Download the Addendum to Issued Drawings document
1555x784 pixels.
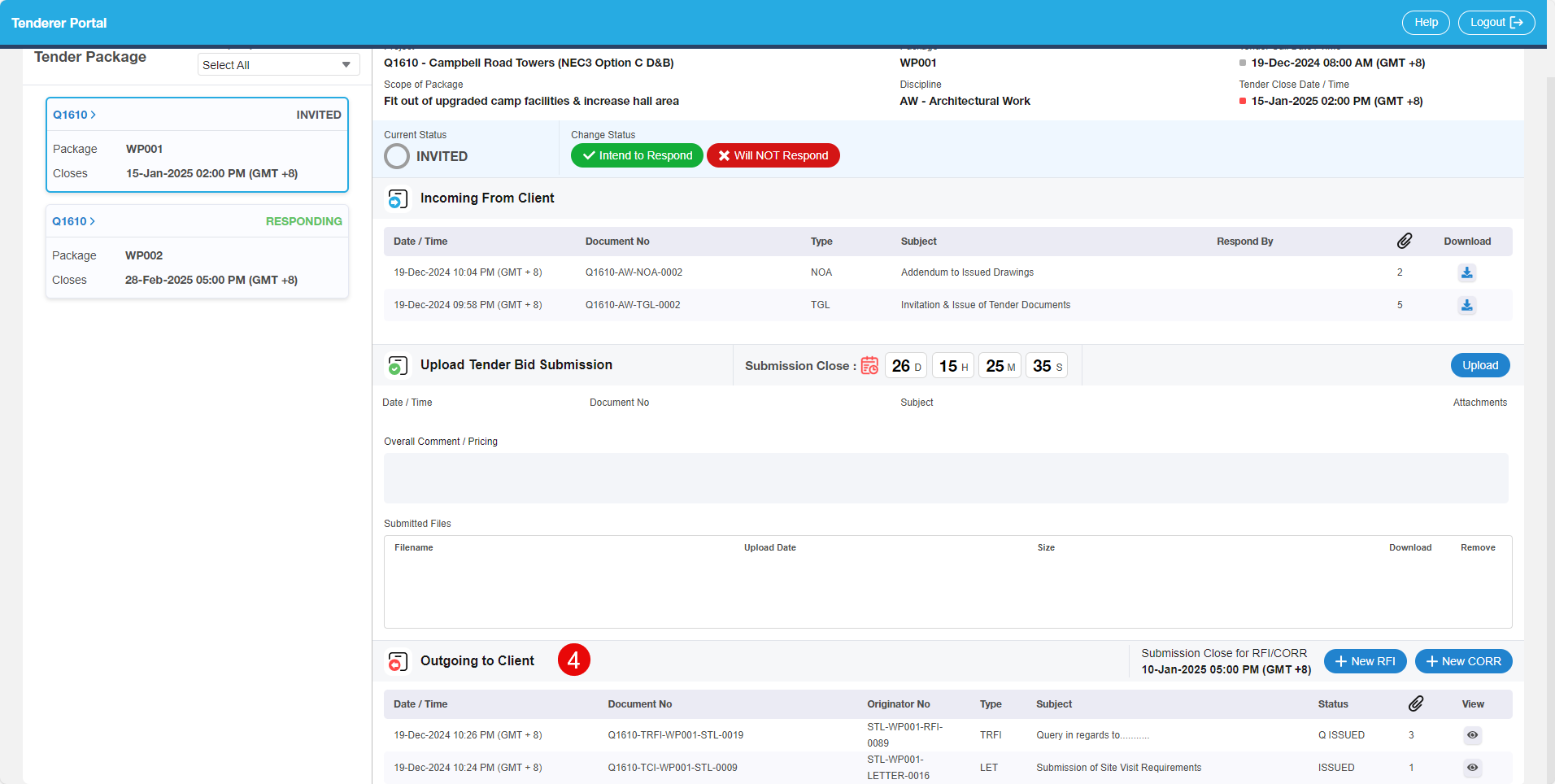(x=1466, y=272)
